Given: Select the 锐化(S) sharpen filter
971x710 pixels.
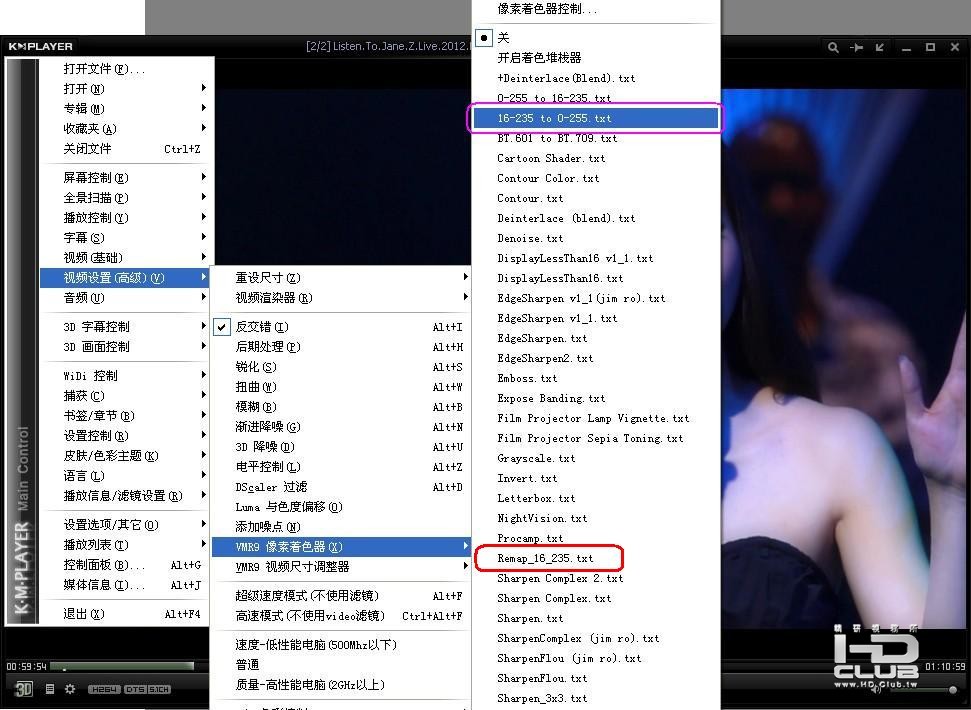Looking at the screenshot, I should (x=341, y=366).
